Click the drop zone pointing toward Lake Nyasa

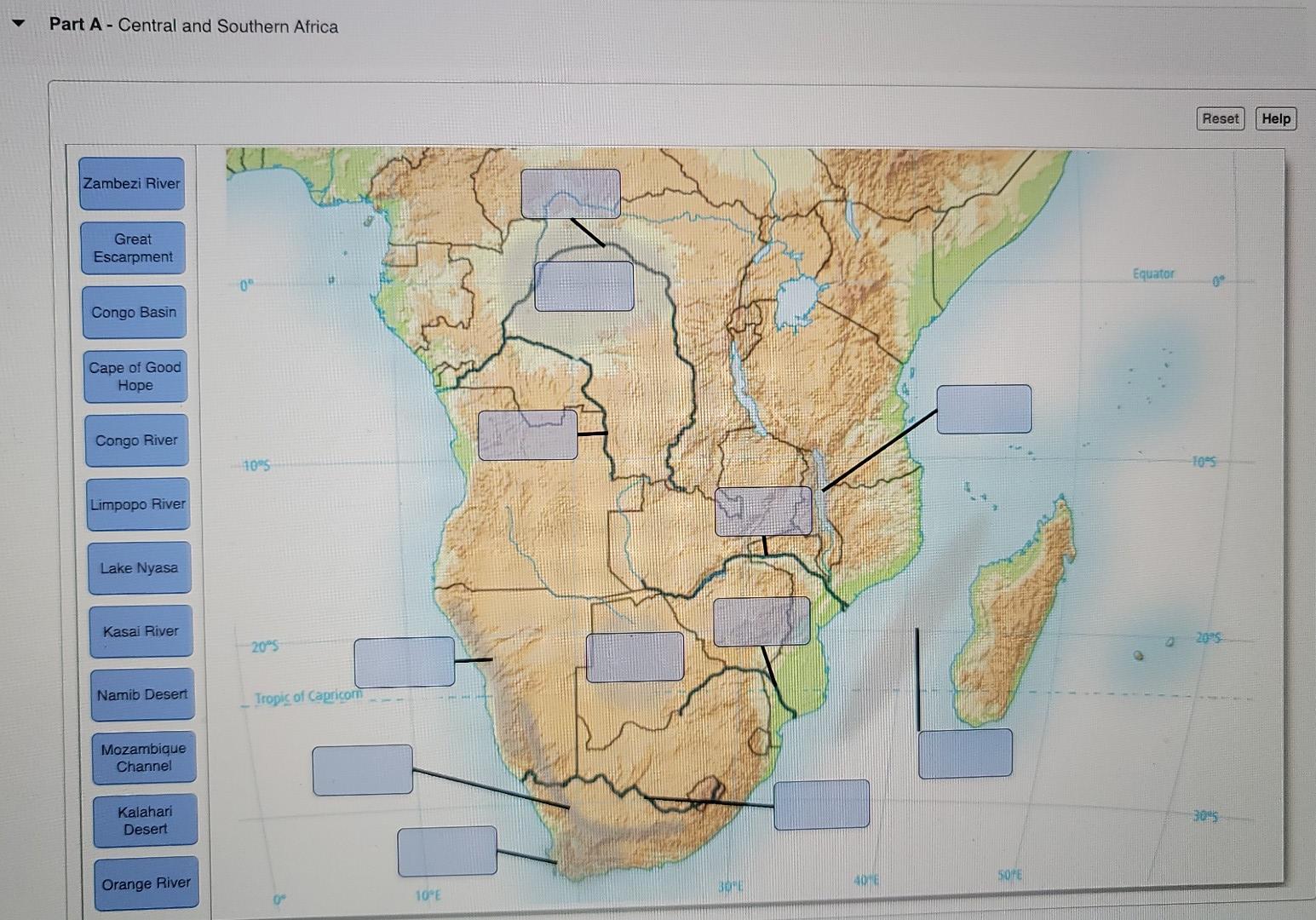click(x=984, y=409)
